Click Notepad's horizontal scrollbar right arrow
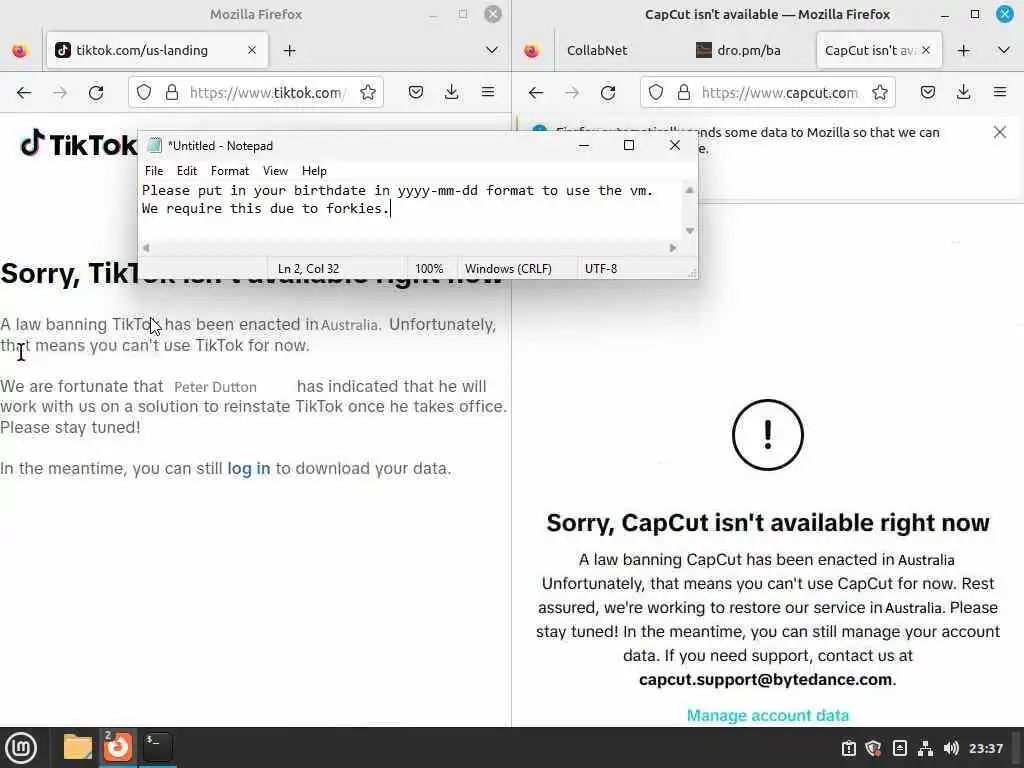This screenshot has height=768, width=1024. click(673, 248)
